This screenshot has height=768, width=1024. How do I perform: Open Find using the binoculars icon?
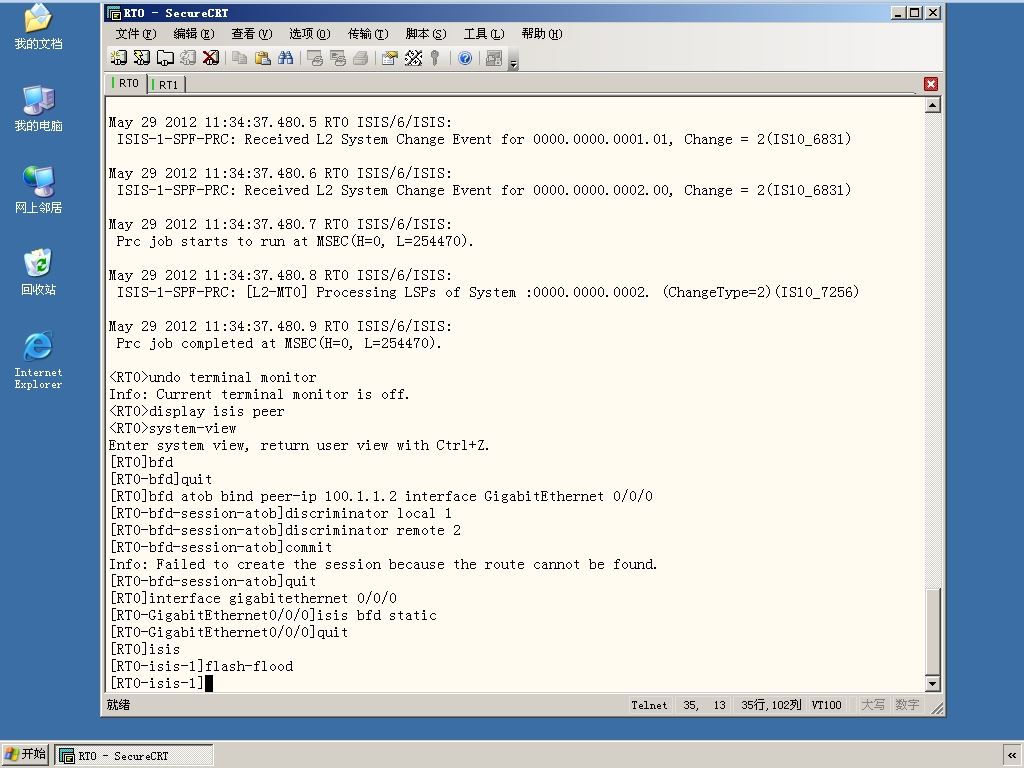285,58
